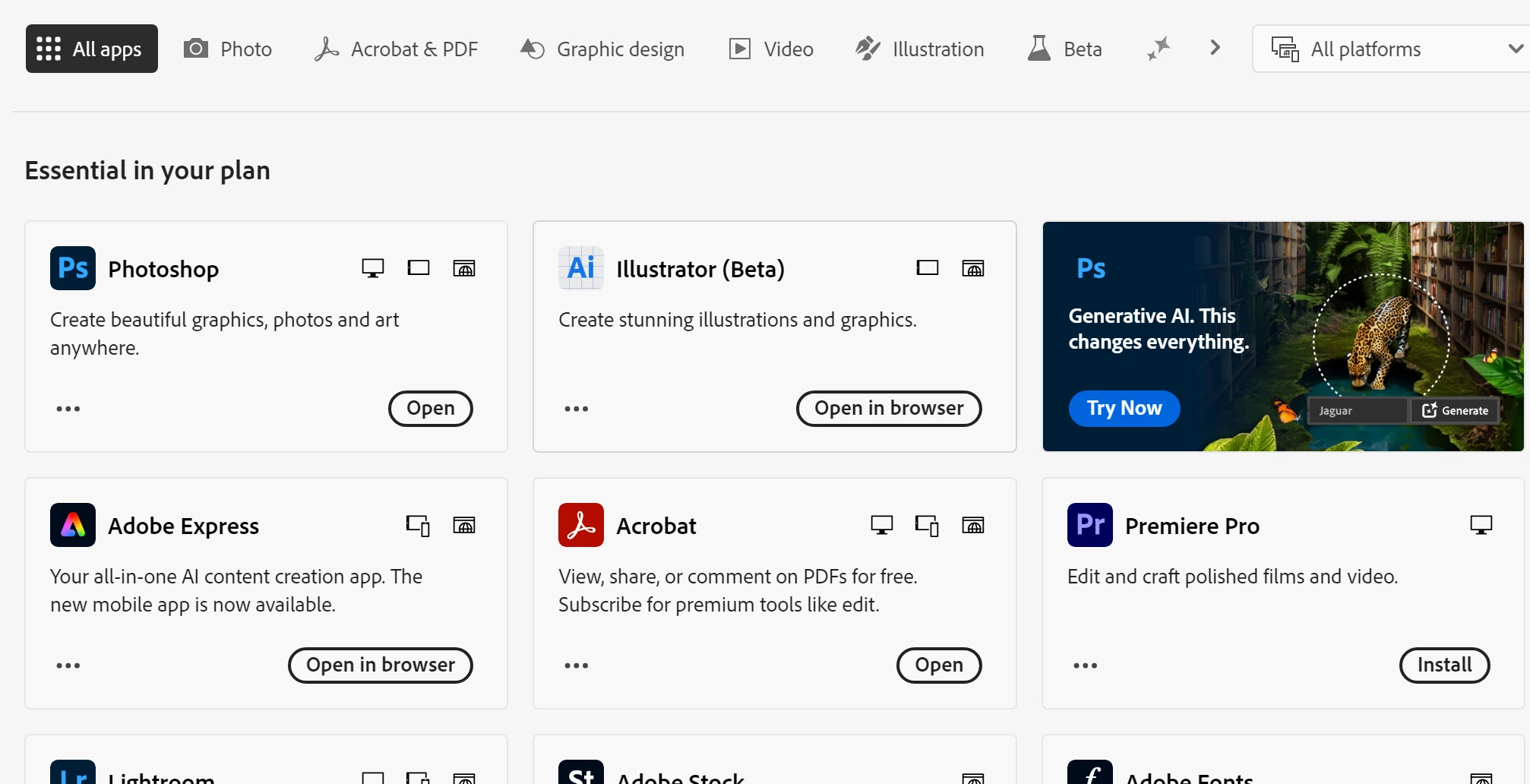Click Adobe Express mobile devices icon

click(418, 525)
